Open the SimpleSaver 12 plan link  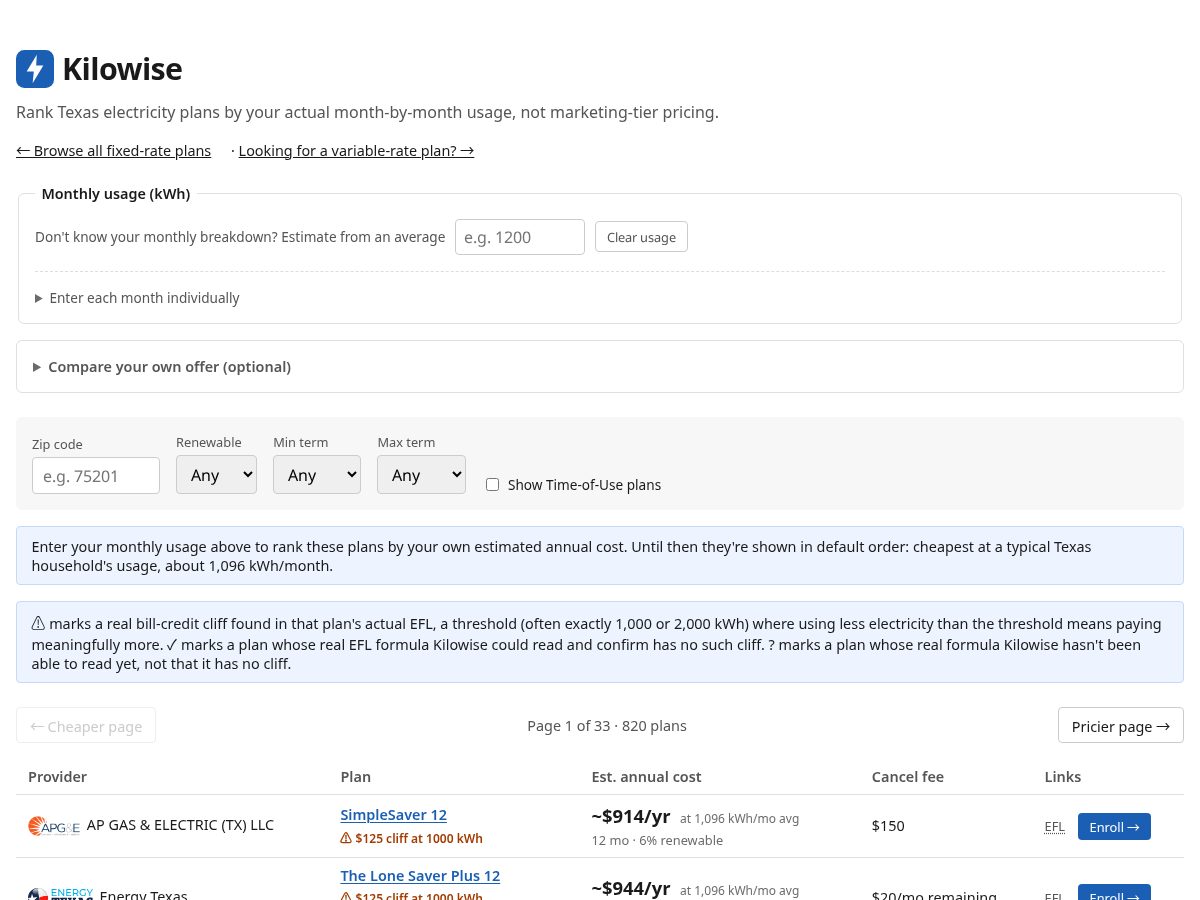(393, 815)
